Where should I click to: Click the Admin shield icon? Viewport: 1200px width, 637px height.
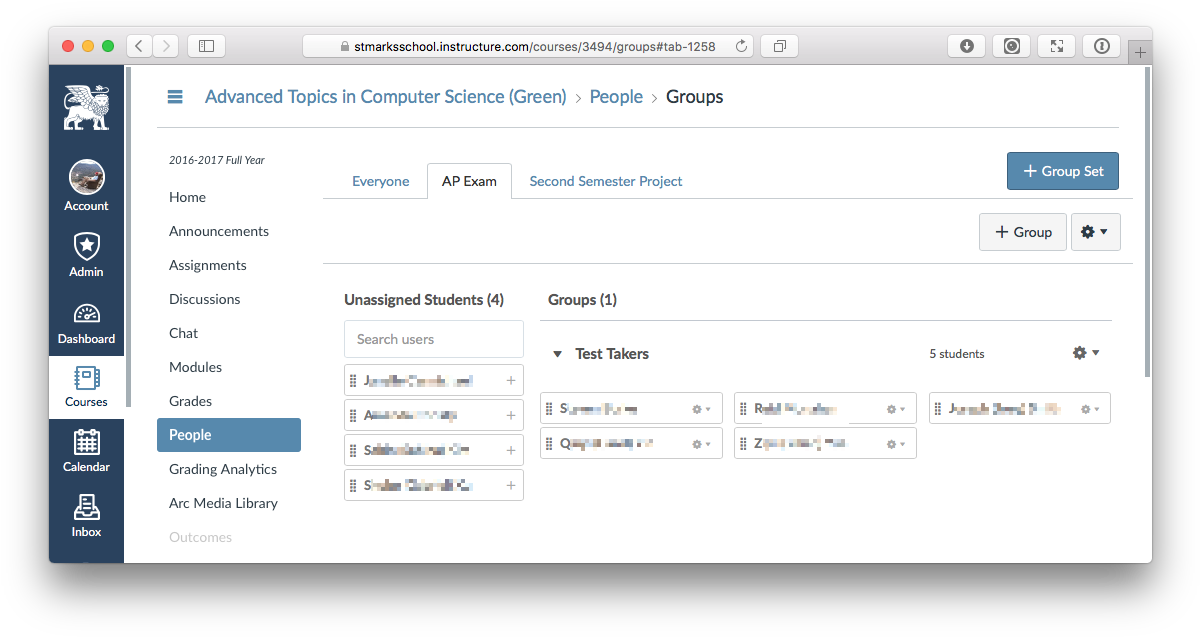click(x=86, y=254)
